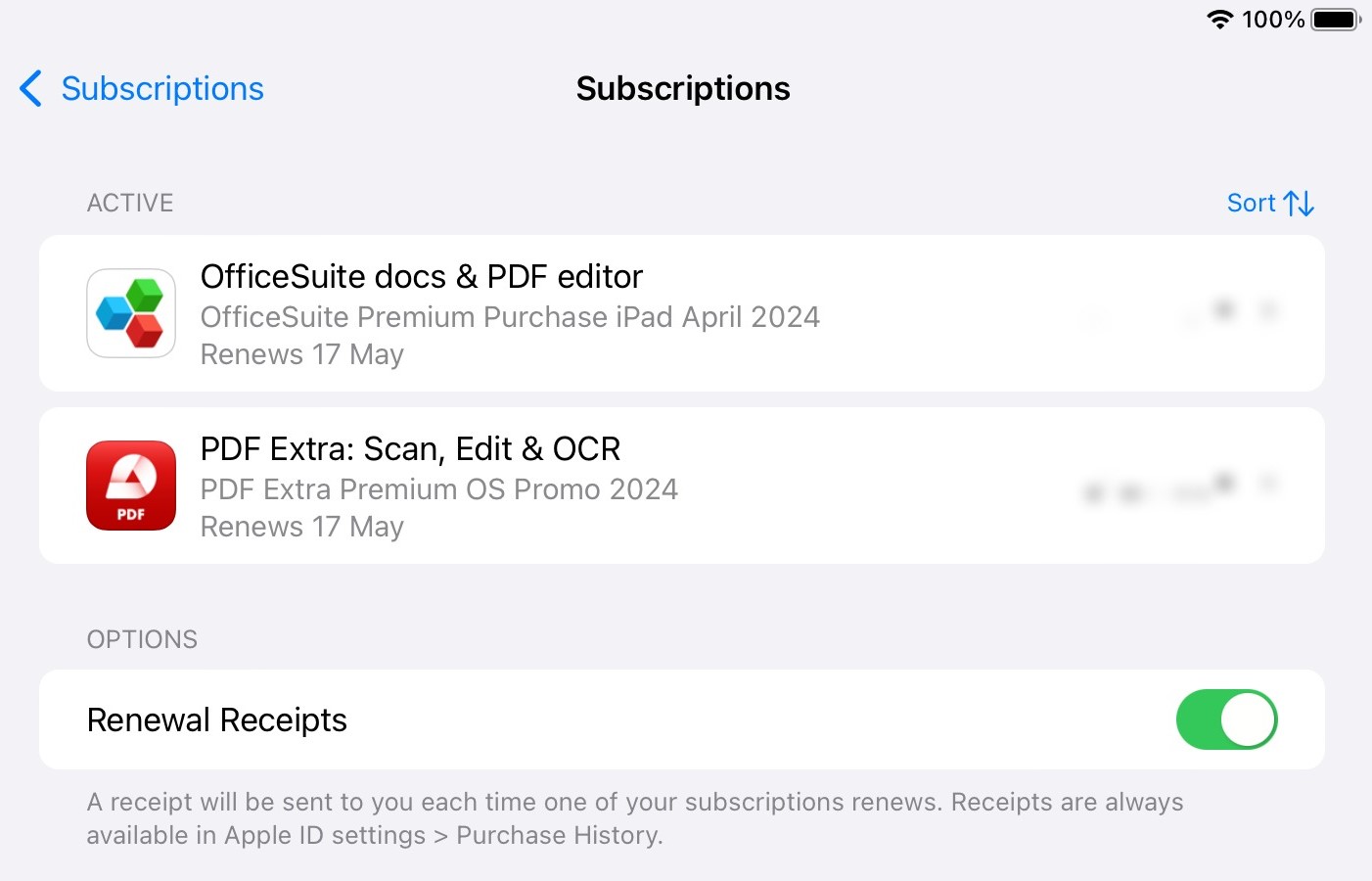The height and width of the screenshot is (881, 1372).
Task: Expand the PDF Extra subscription row chevron
Action: tap(1268, 484)
